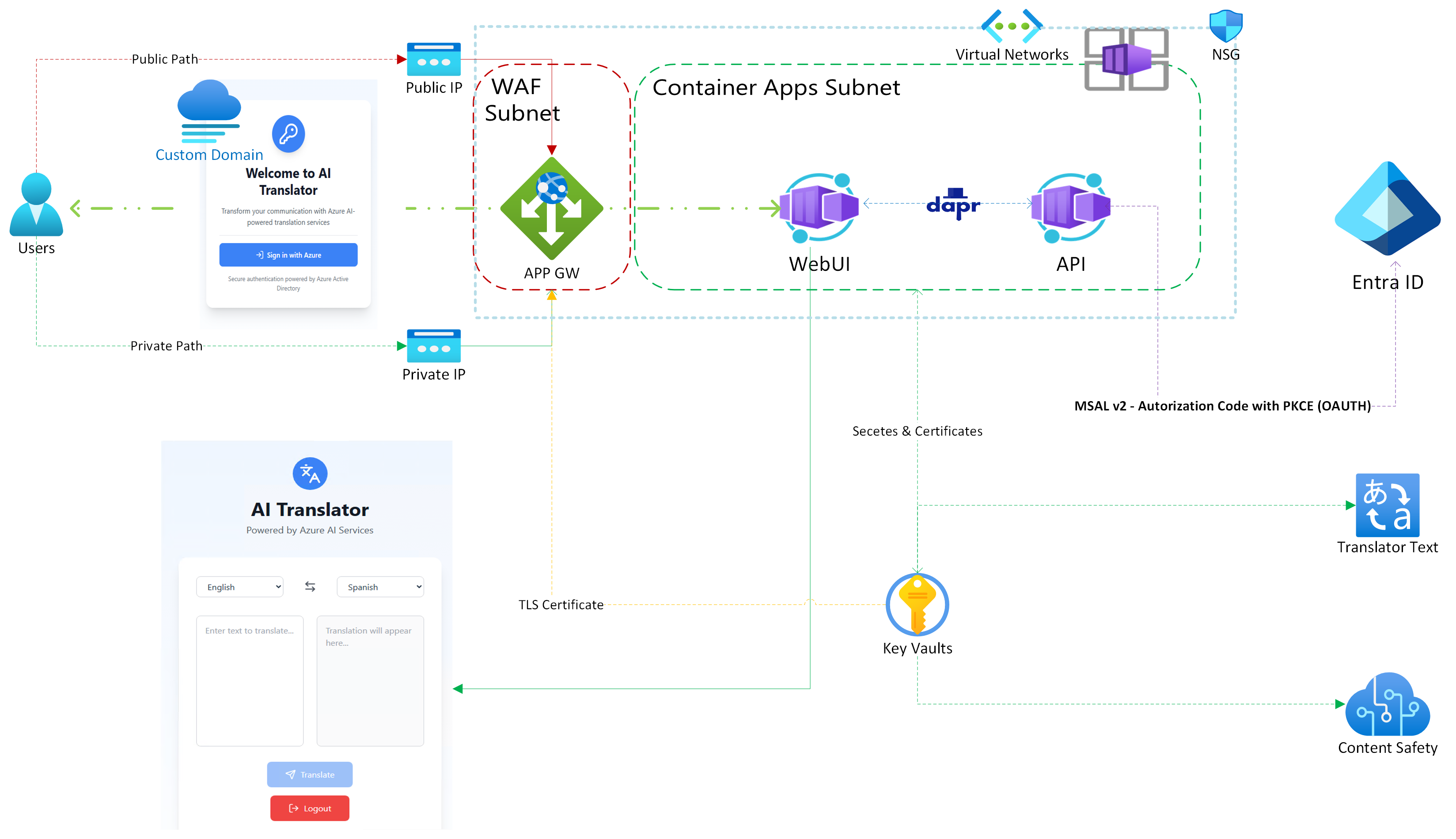This screenshot has width=1456, height=839.
Task: Select the Translator Text icon
Action: (x=1388, y=505)
